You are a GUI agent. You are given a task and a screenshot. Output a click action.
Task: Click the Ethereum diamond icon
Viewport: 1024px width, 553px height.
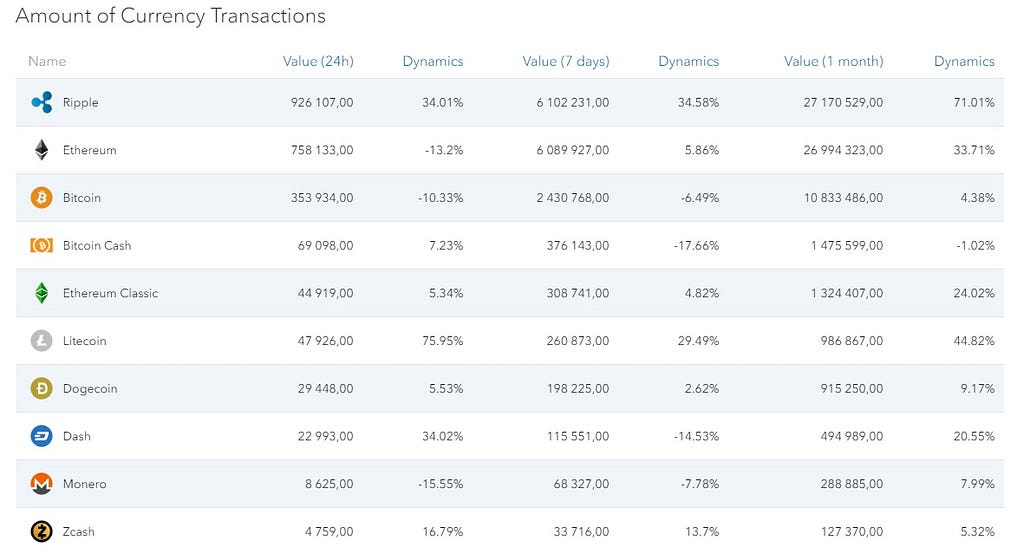[x=41, y=150]
